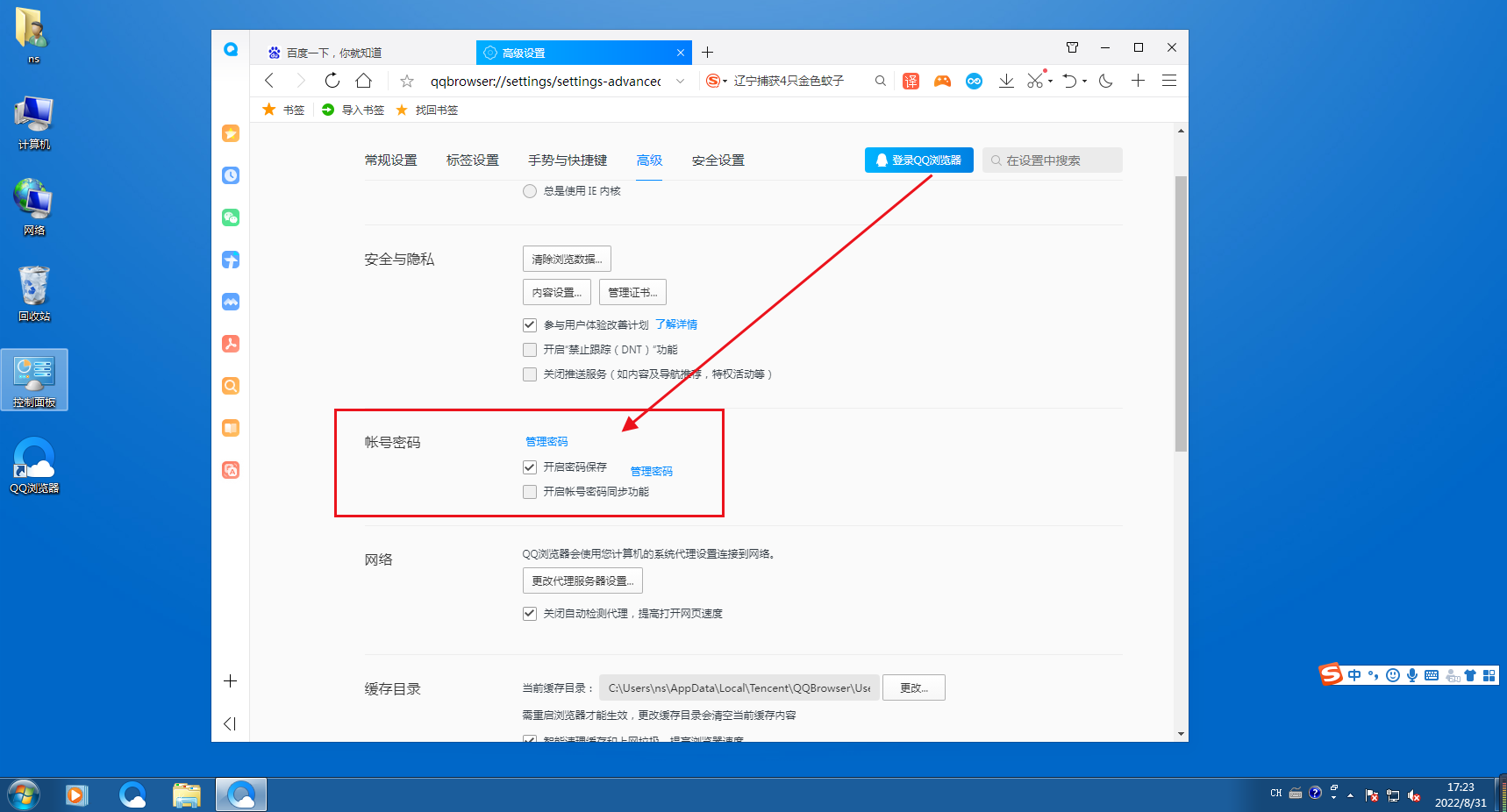
Task: Open the orange search sidebar icon
Action: 231,386
